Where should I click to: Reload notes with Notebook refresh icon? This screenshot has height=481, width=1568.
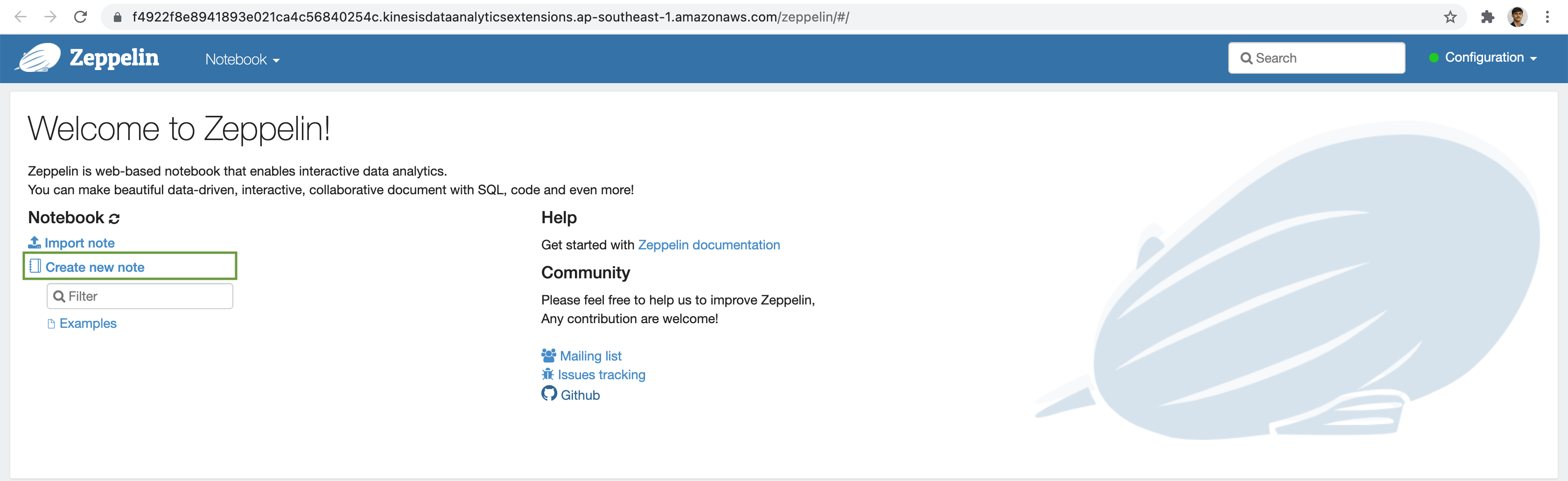point(114,218)
